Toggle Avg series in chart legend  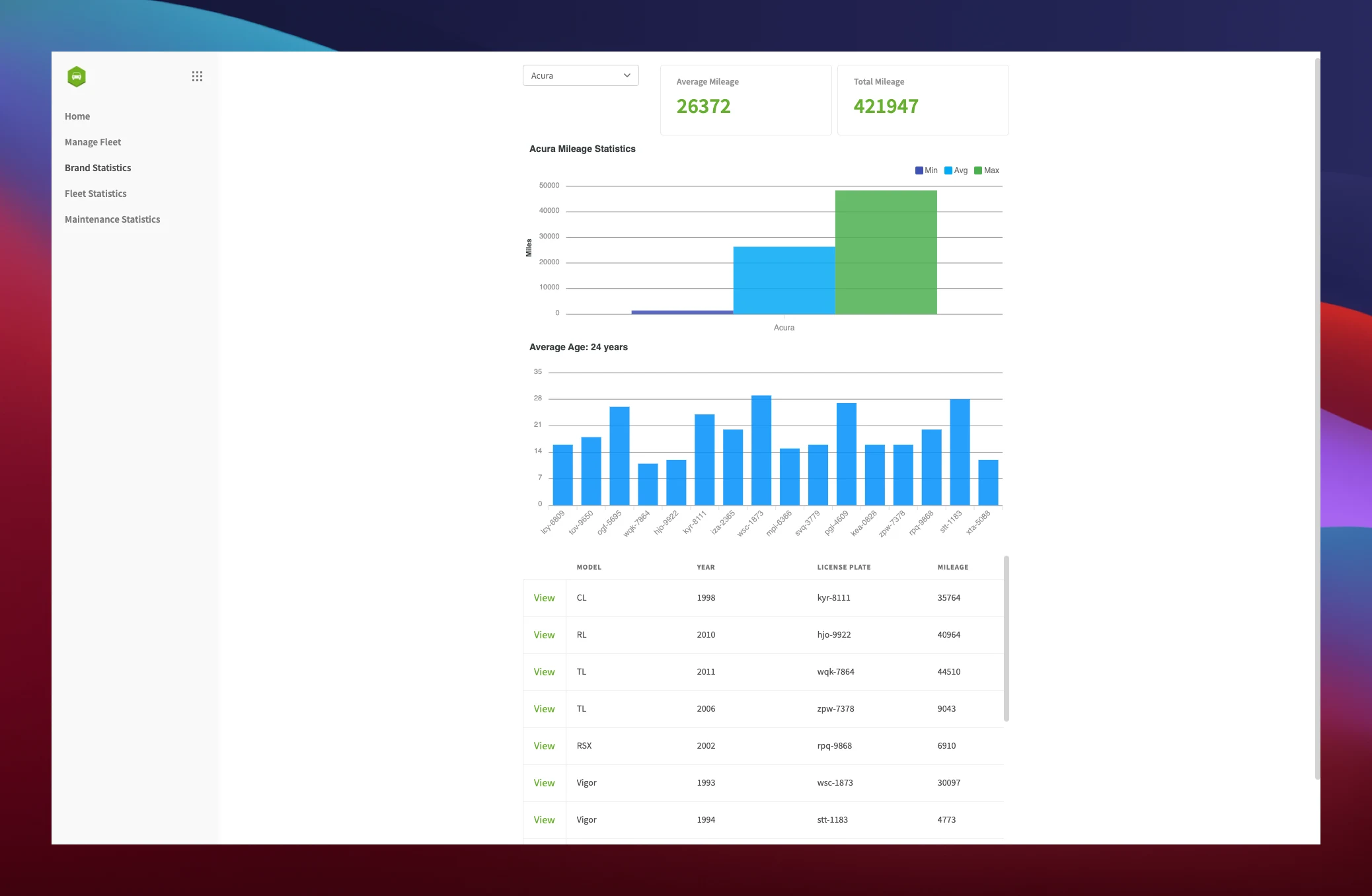pyautogui.click(x=956, y=170)
